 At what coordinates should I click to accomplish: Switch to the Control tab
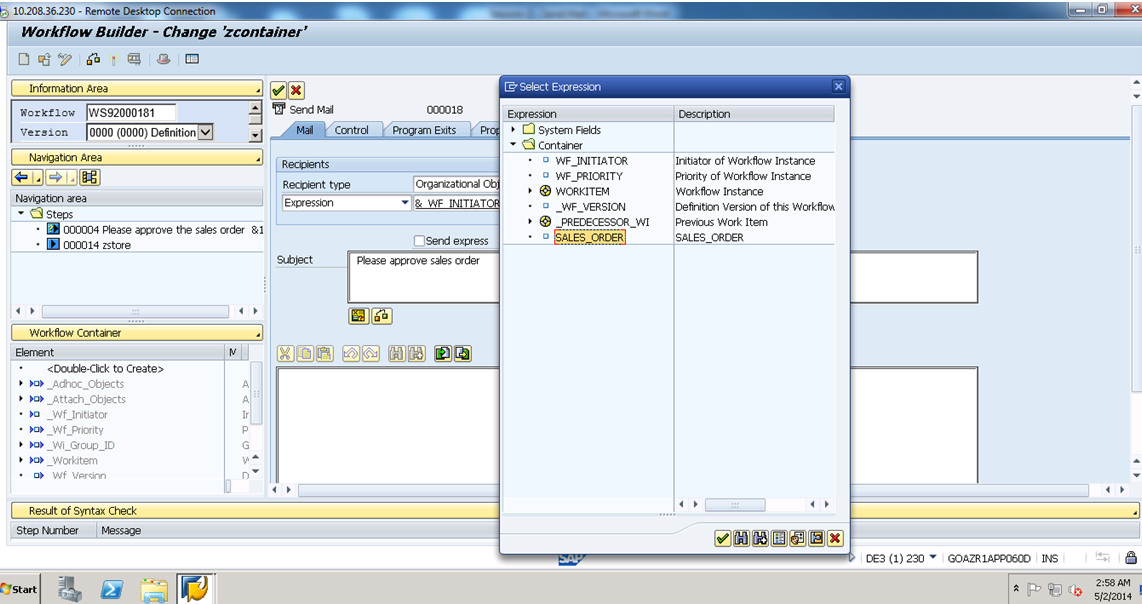(353, 129)
